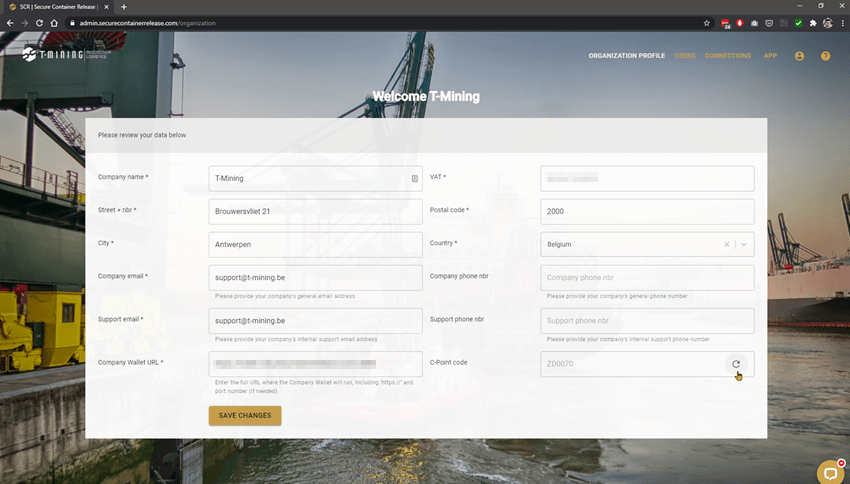
Task: Open the Chrome three-dot menu
Action: click(x=842, y=23)
